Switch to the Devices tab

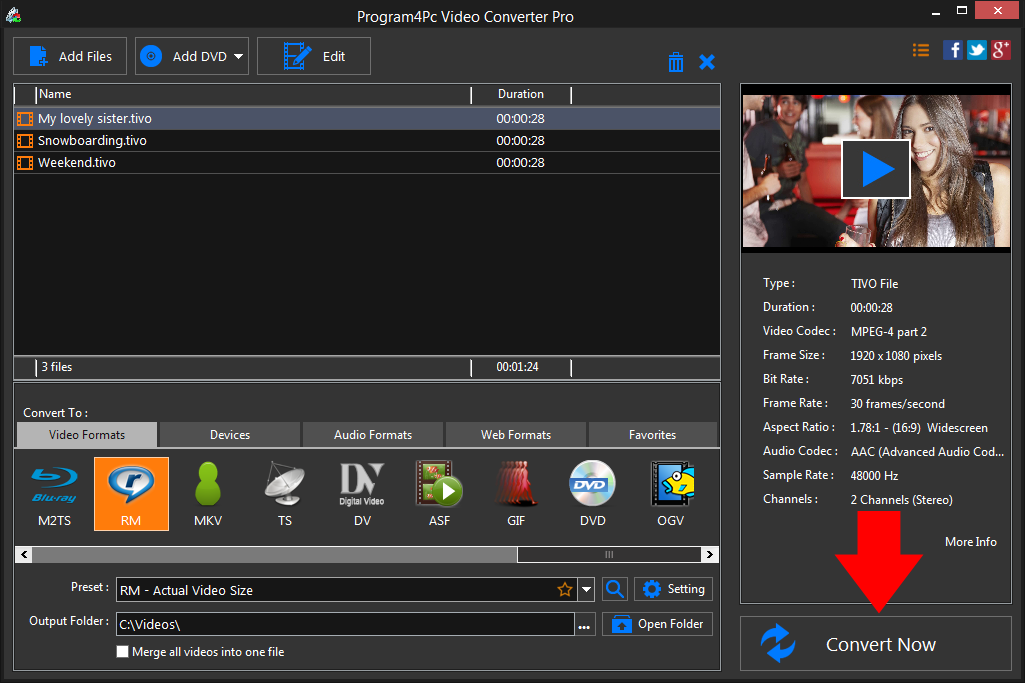[230, 435]
